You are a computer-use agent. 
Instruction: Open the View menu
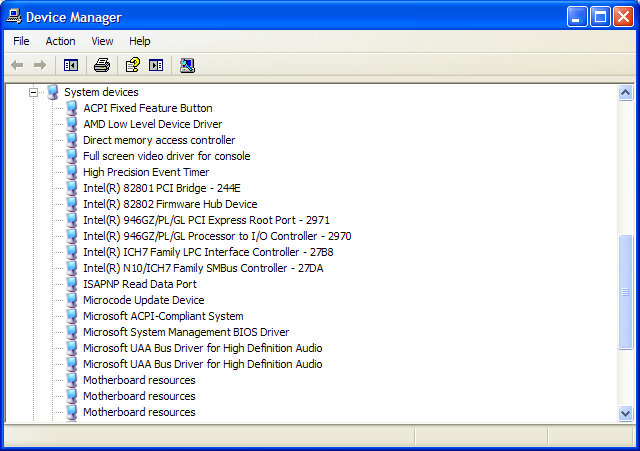[x=102, y=41]
